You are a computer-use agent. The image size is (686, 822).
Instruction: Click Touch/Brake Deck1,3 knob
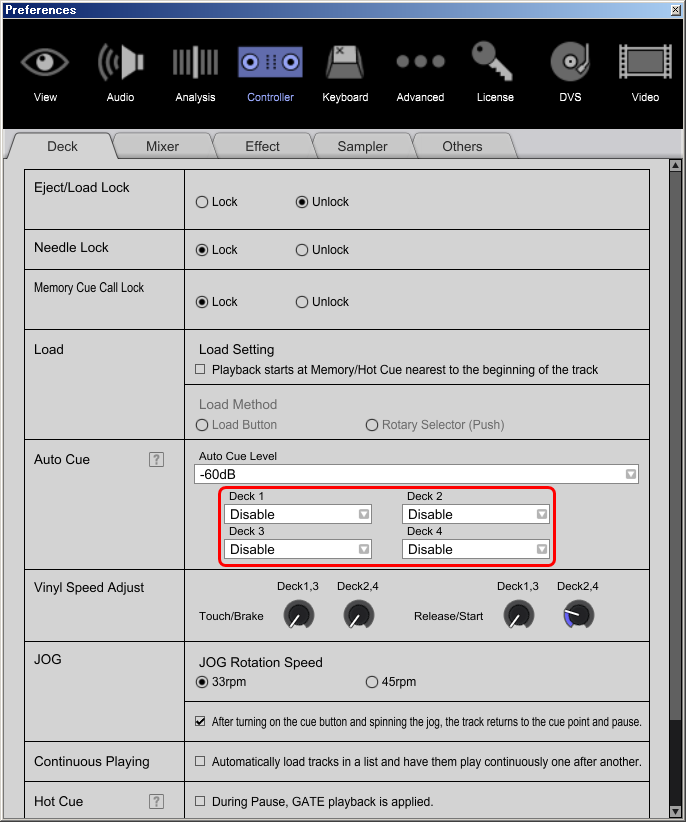(x=299, y=615)
